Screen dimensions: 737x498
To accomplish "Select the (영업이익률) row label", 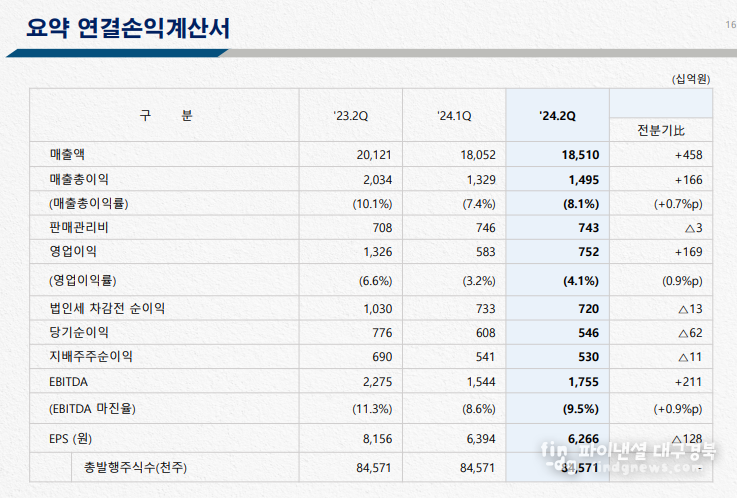I will tap(83, 280).
